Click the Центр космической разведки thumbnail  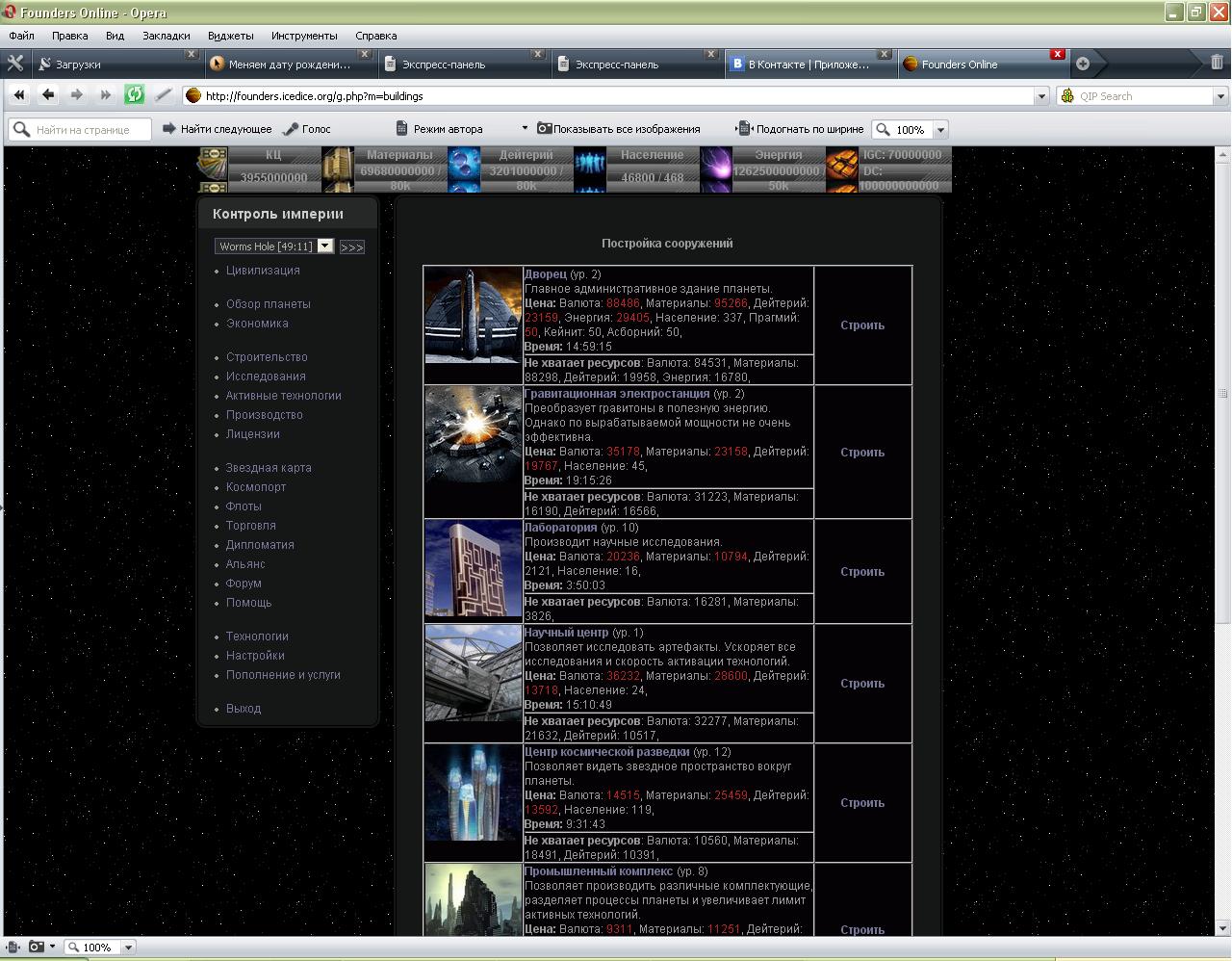(474, 792)
